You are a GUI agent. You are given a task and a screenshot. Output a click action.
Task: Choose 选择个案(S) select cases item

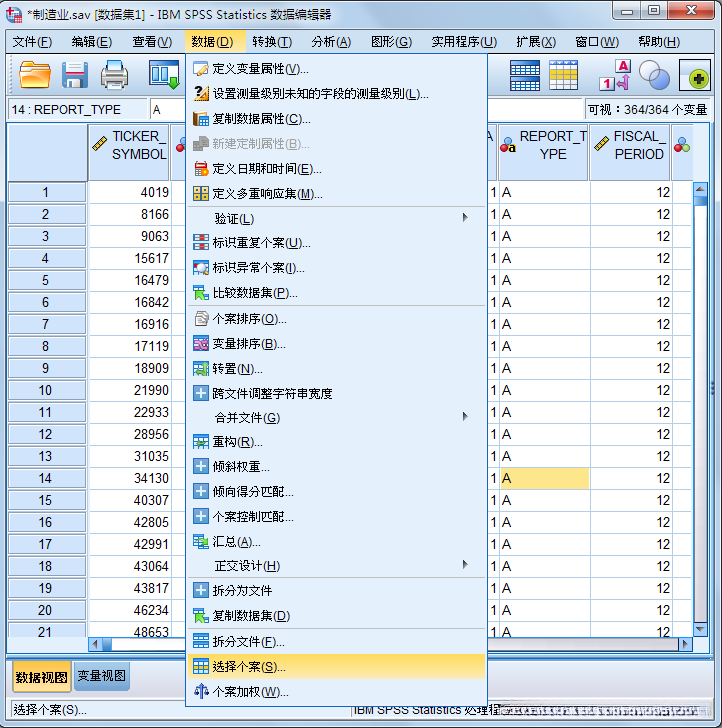[336, 667]
